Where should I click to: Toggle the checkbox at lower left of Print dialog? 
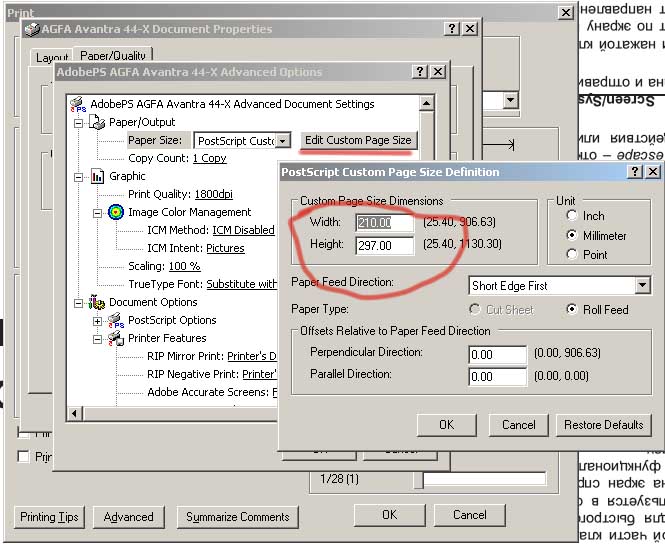(23, 457)
